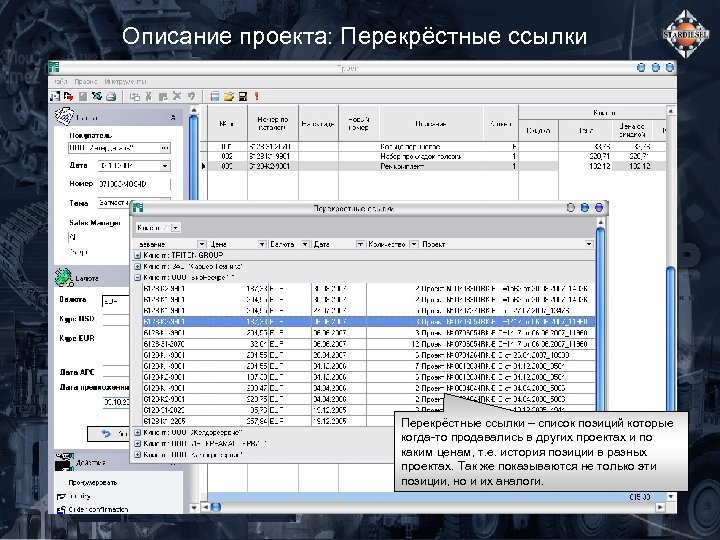Click the small icon above Order confirmation

[x=61, y=497]
